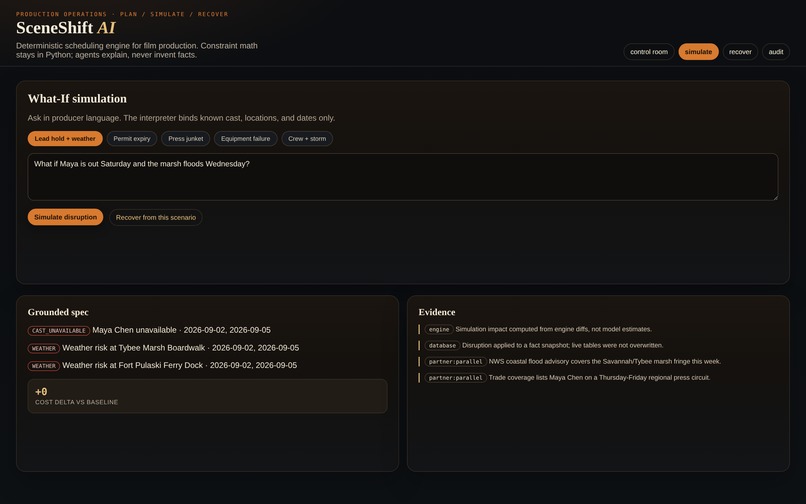The image size is (806, 504).
Task: Click 'NWS coastal flood advisory' evidence text
Action: (605, 362)
